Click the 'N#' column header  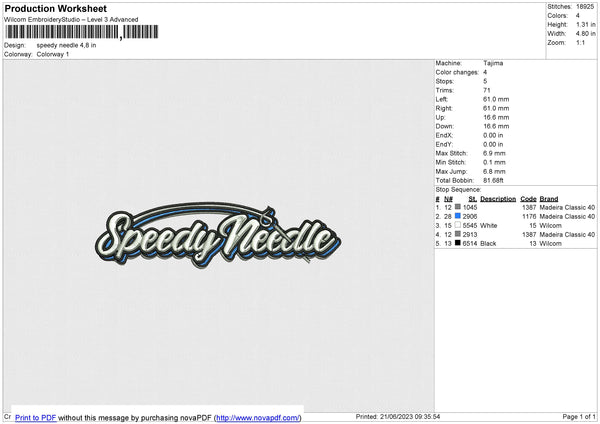pyautogui.click(x=448, y=199)
